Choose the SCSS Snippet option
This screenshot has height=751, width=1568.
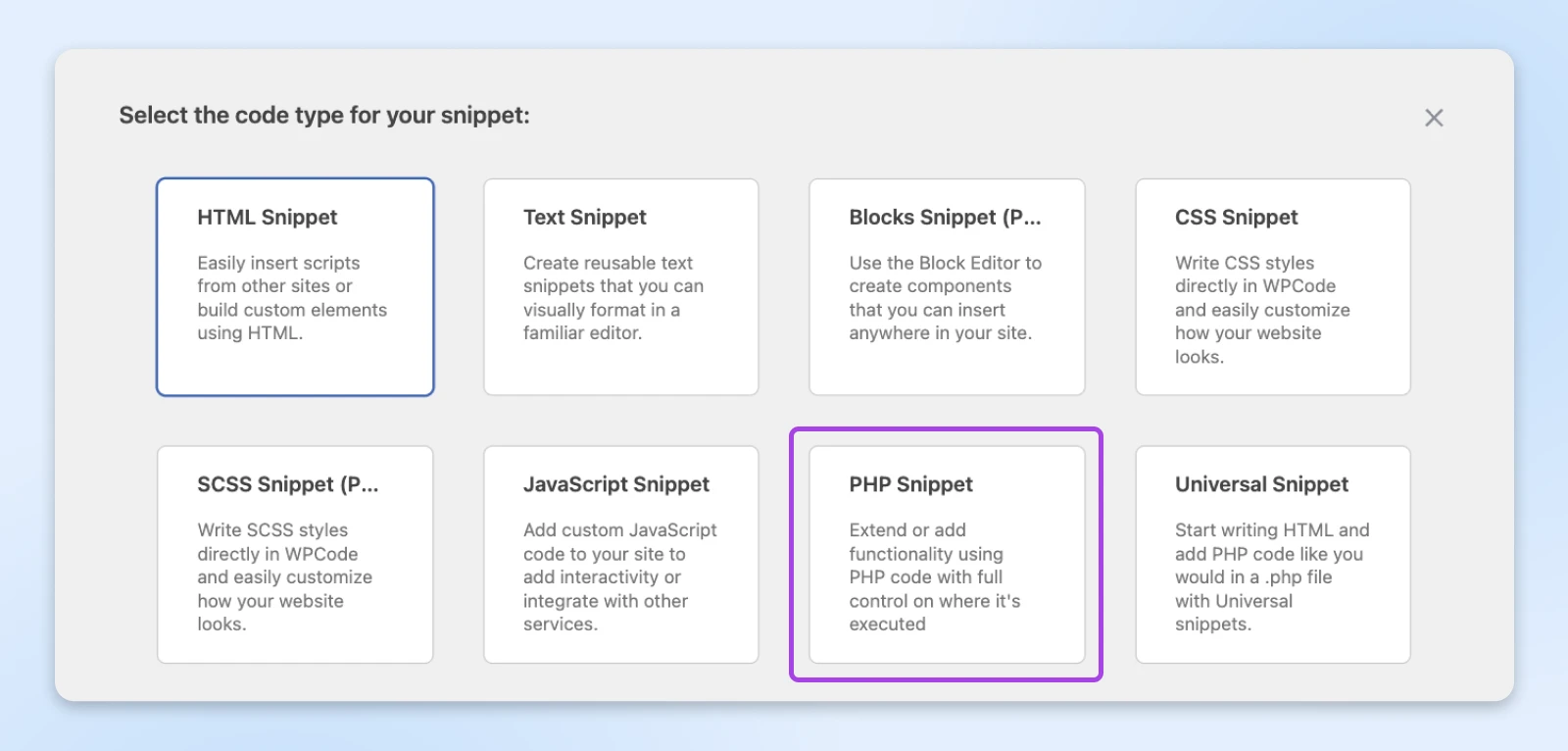(294, 554)
